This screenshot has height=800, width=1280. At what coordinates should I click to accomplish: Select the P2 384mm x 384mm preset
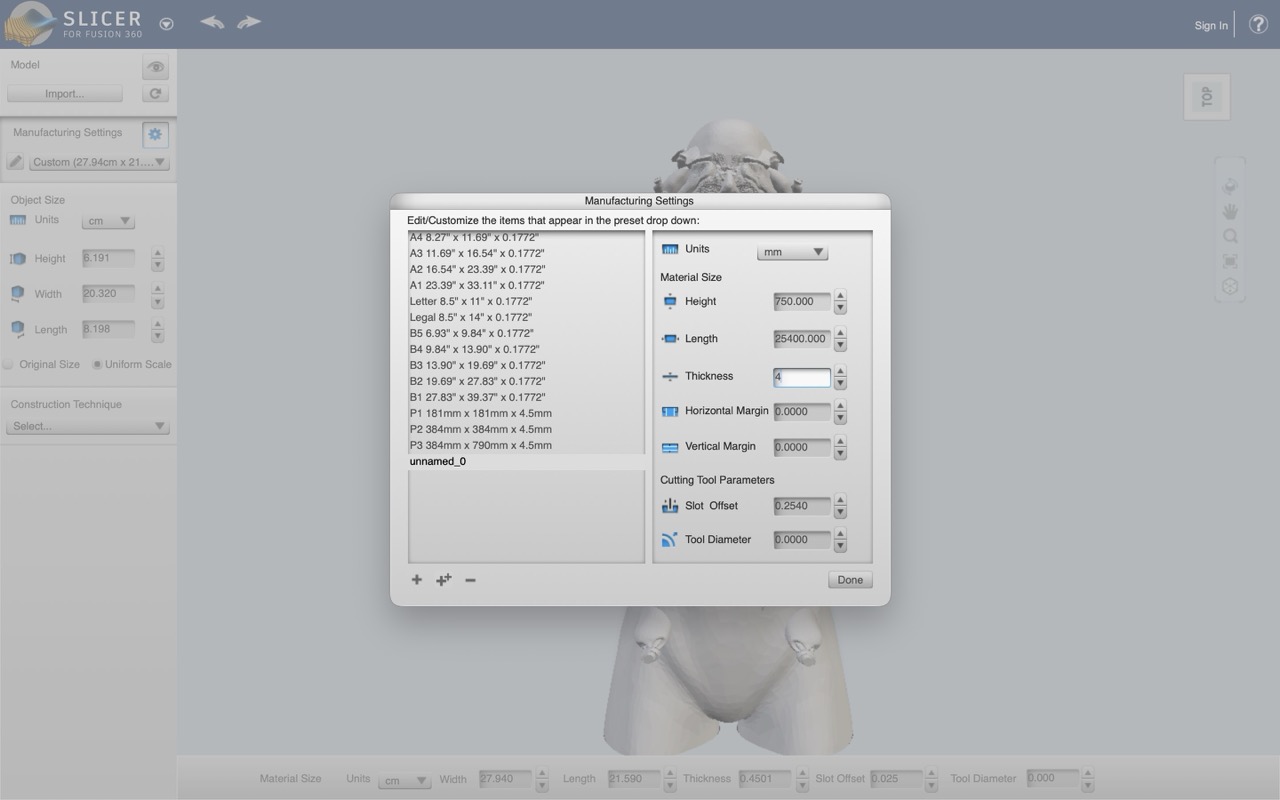[x=481, y=429]
